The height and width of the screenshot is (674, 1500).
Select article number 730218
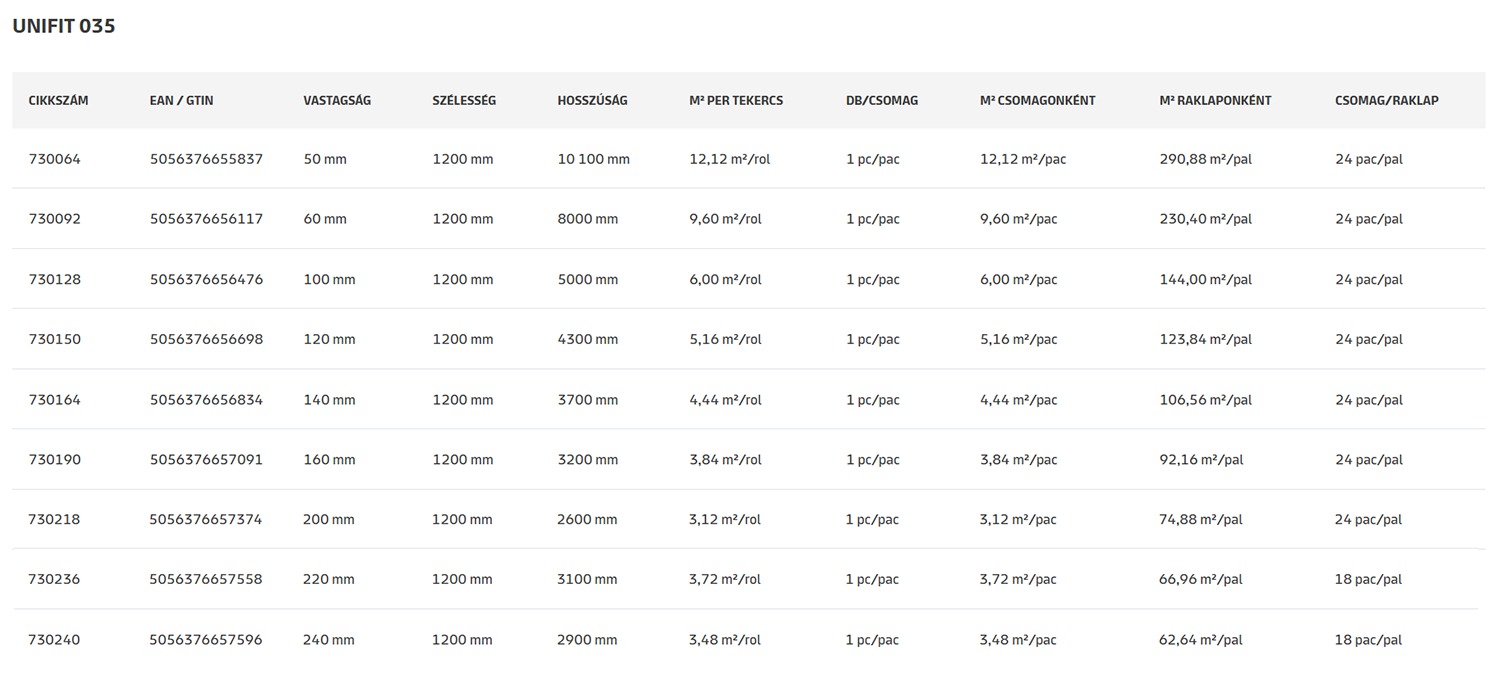[55, 519]
